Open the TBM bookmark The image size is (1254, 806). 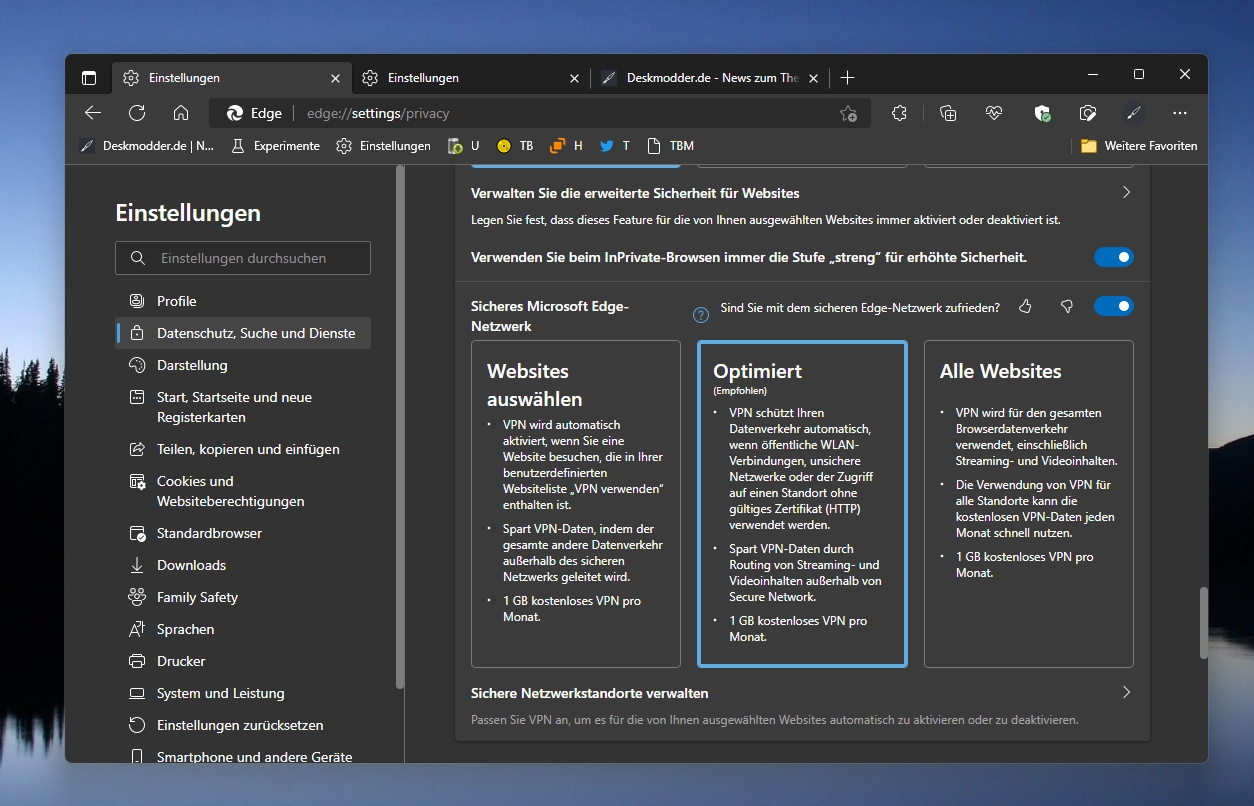click(670, 146)
